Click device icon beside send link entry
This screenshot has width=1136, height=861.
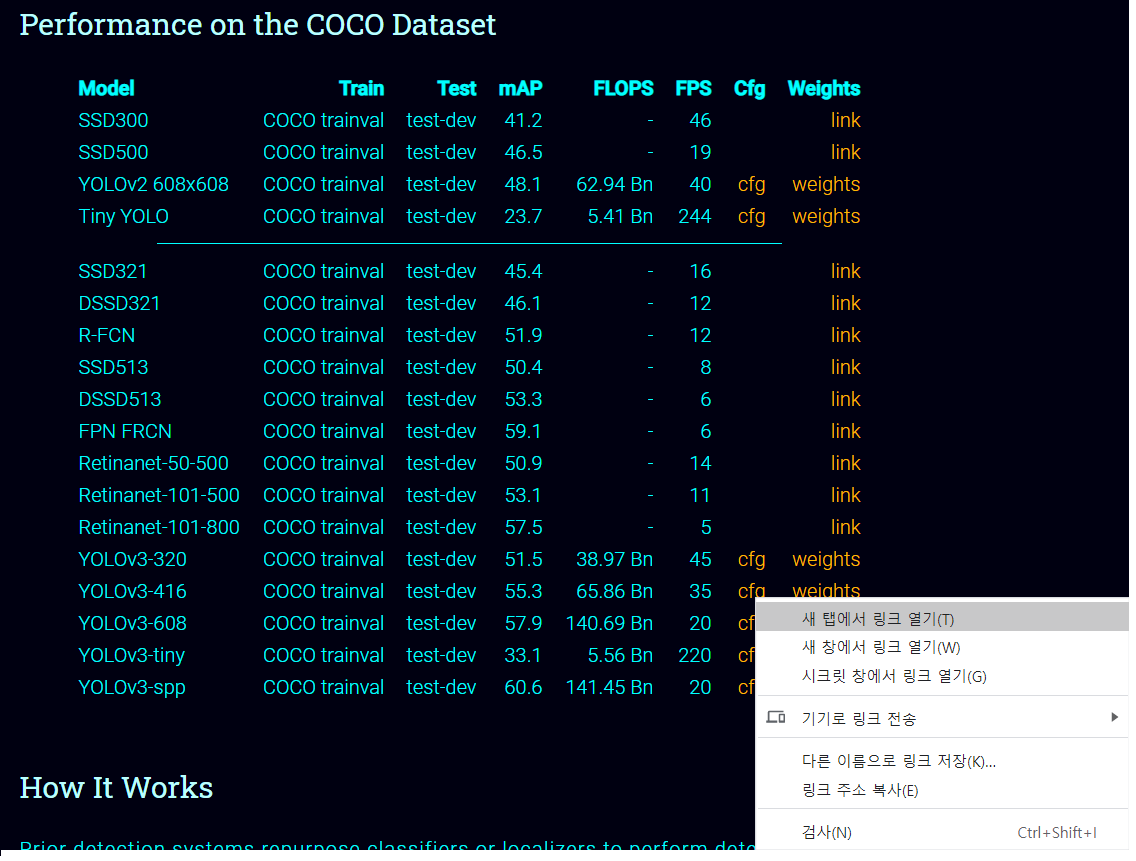(x=776, y=718)
